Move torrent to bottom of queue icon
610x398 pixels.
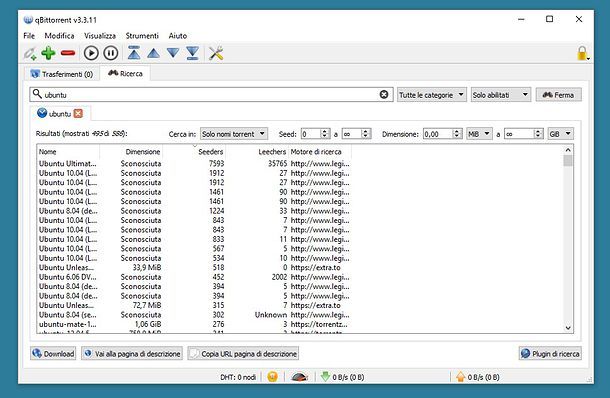click(193, 53)
